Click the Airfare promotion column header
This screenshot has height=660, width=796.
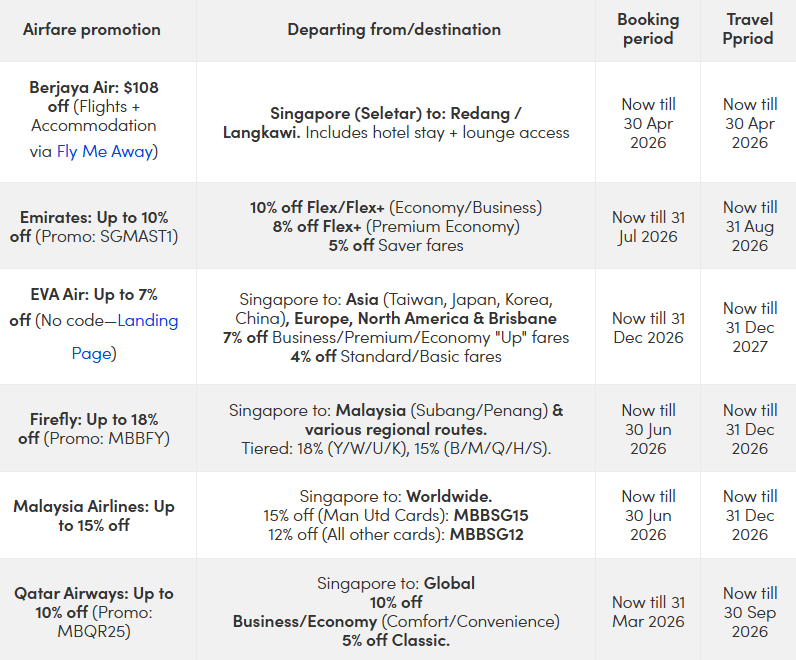click(92, 29)
